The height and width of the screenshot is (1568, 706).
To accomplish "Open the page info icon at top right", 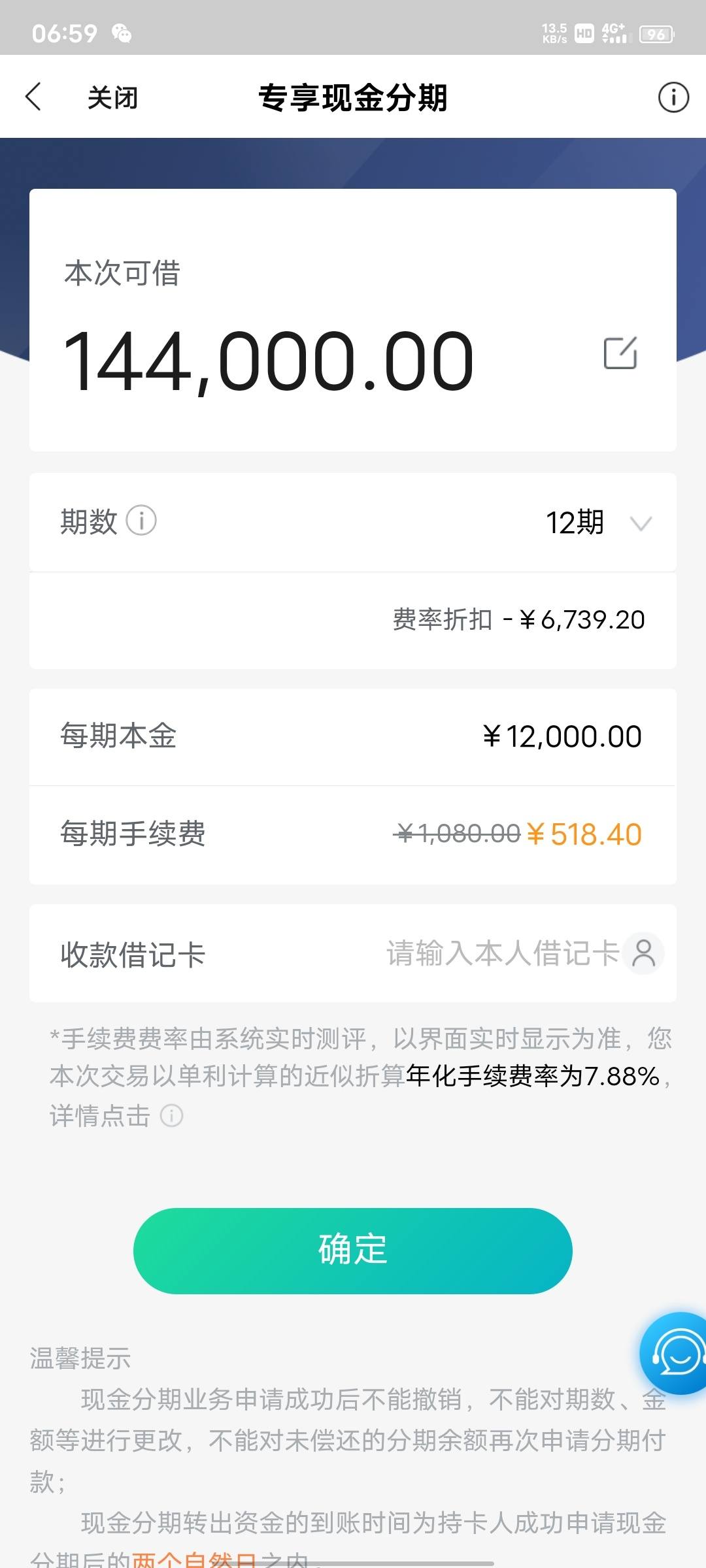I will 673,97.
